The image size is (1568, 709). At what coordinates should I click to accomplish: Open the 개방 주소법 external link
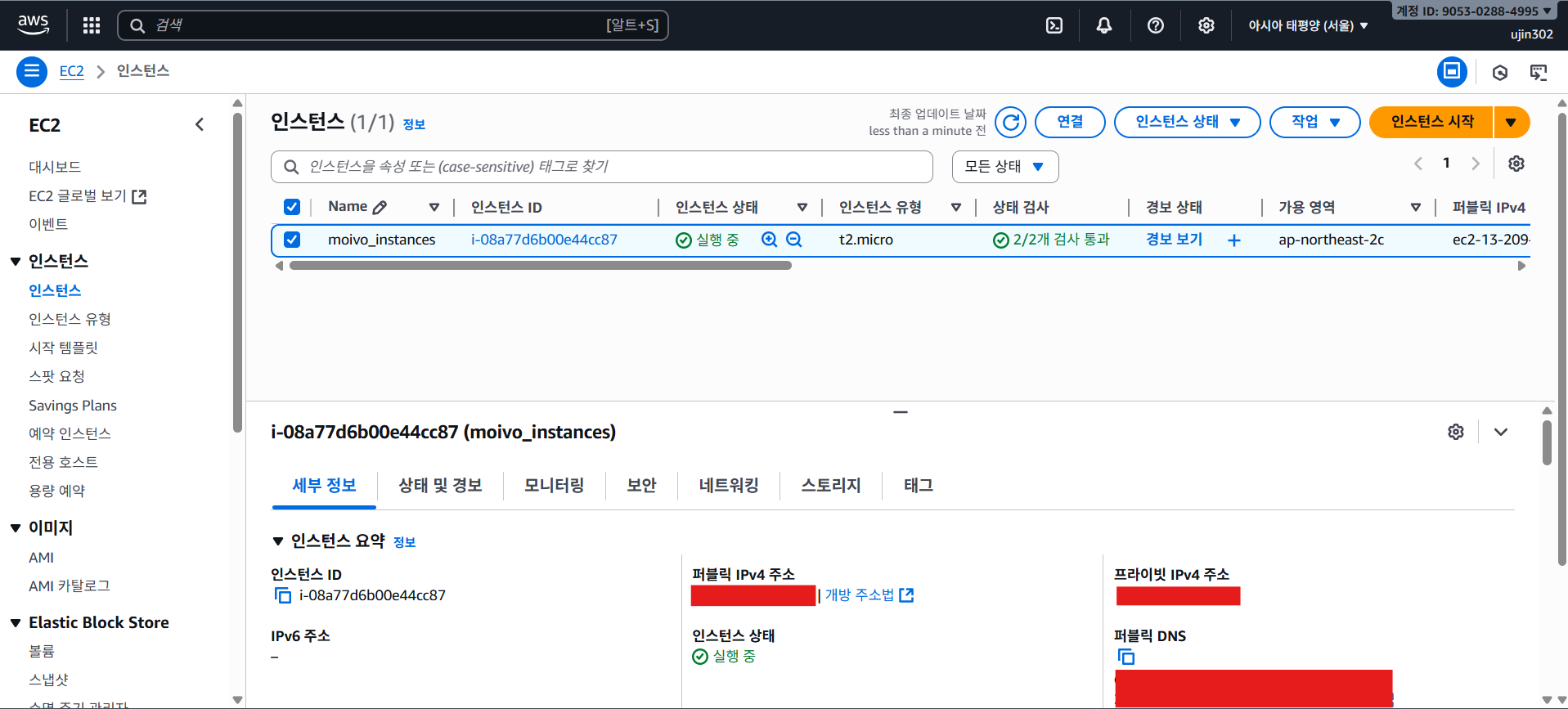coord(869,595)
